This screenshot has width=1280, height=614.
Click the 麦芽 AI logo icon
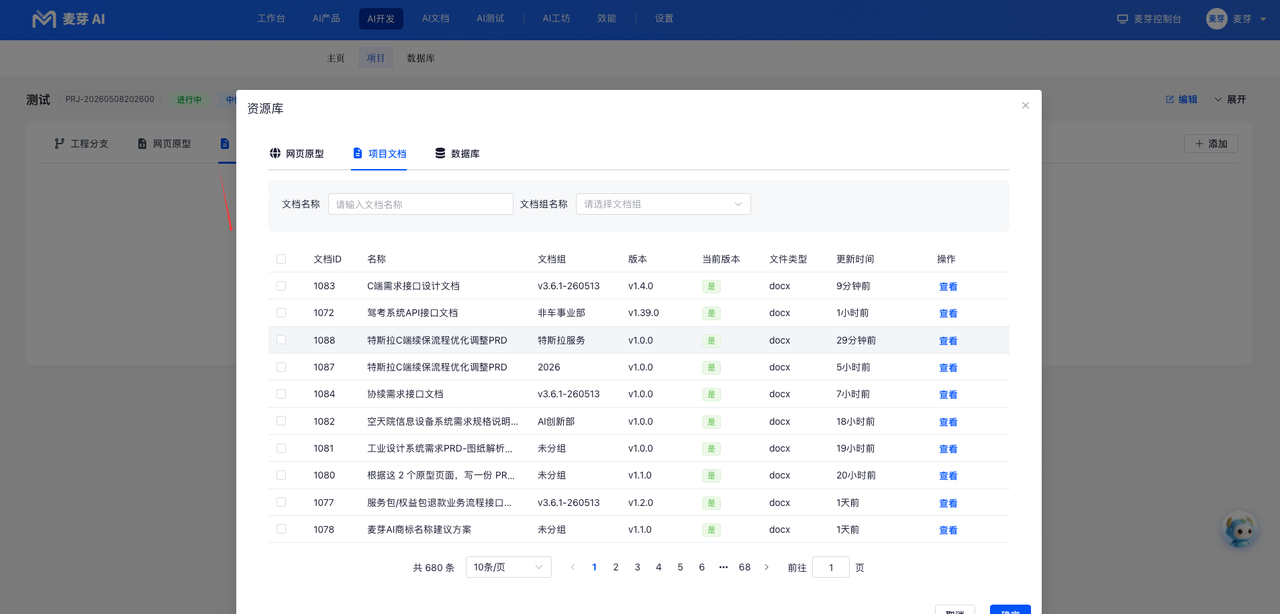pos(44,19)
